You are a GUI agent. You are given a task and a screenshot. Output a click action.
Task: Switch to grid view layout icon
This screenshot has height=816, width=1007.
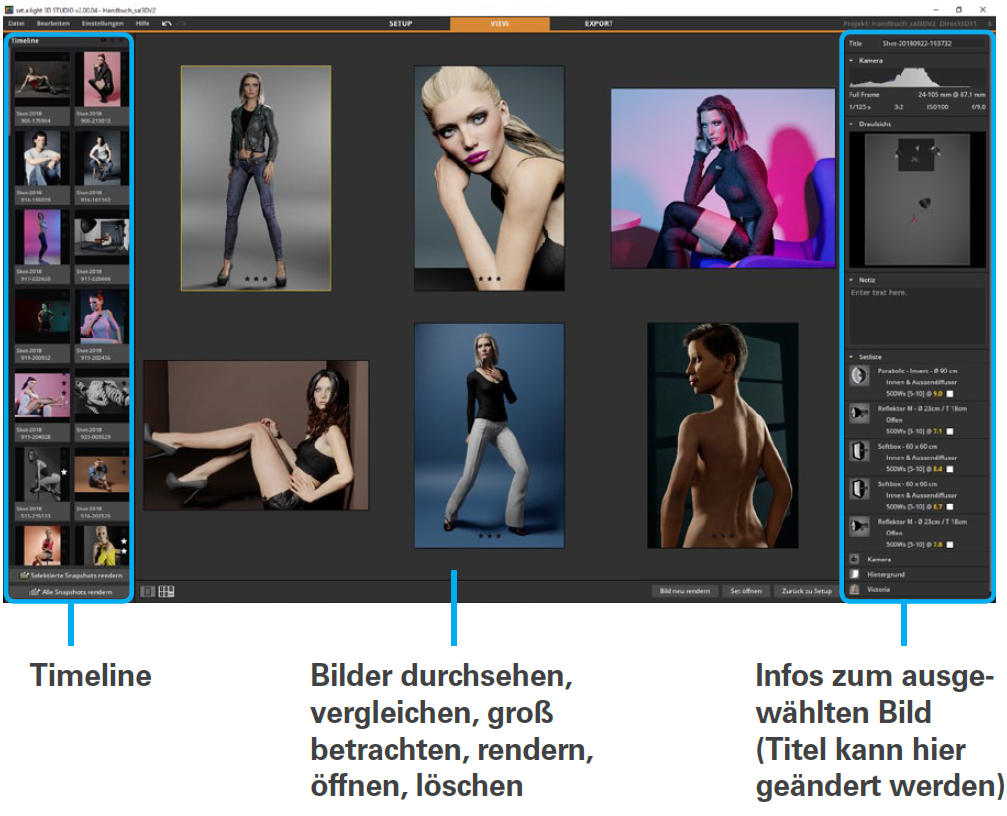pyautogui.click(x=166, y=591)
